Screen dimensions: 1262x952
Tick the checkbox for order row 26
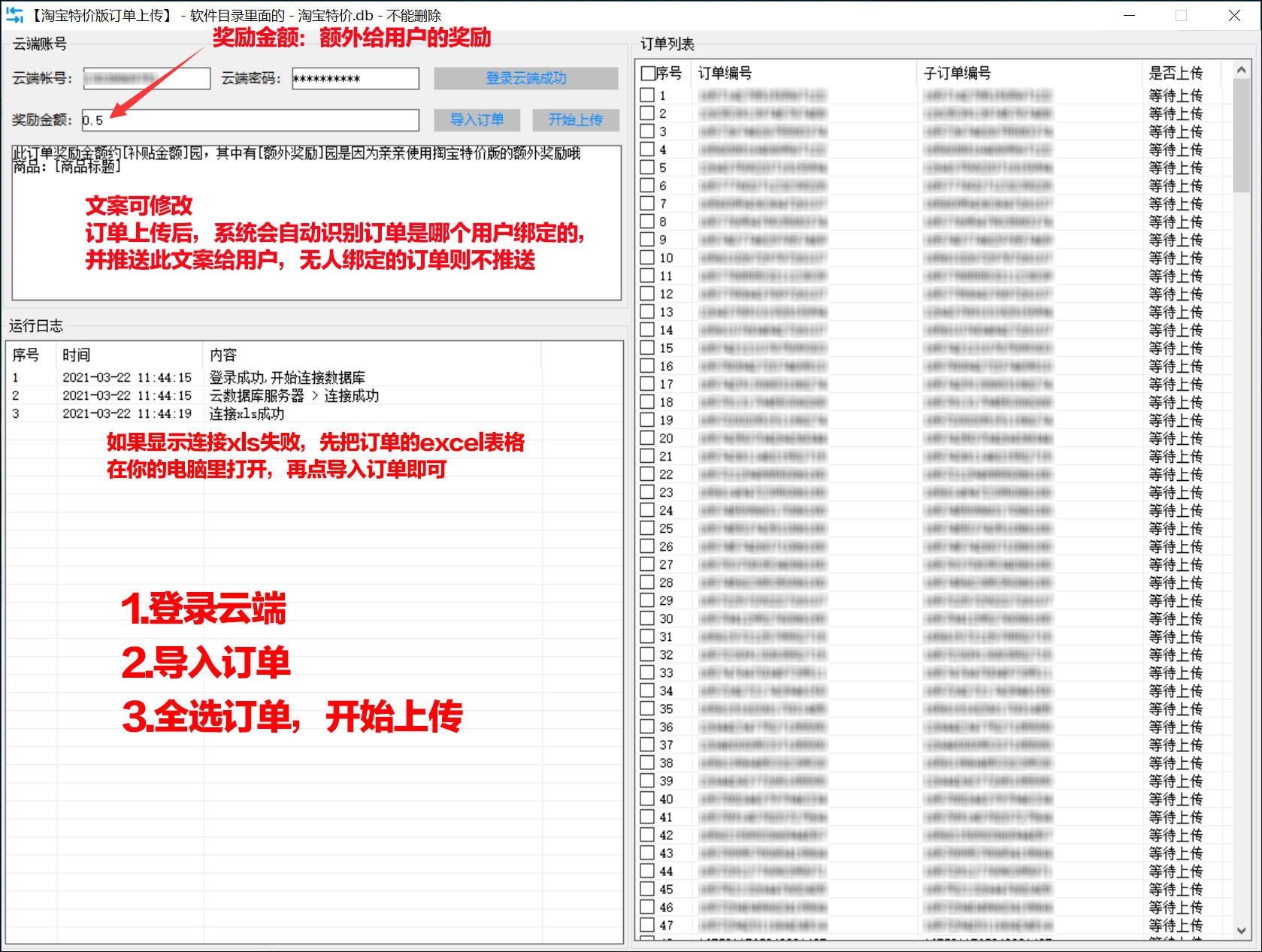coord(647,546)
